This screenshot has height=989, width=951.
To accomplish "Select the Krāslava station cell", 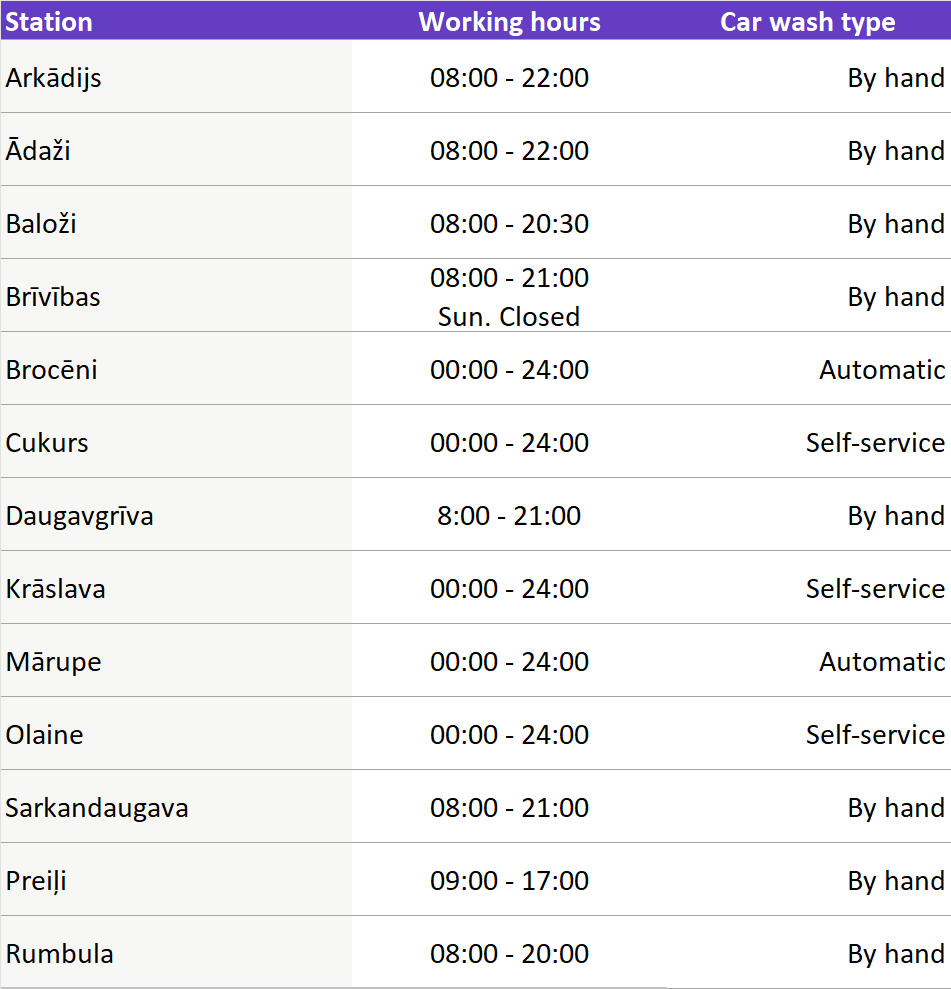I will click(56, 589).
